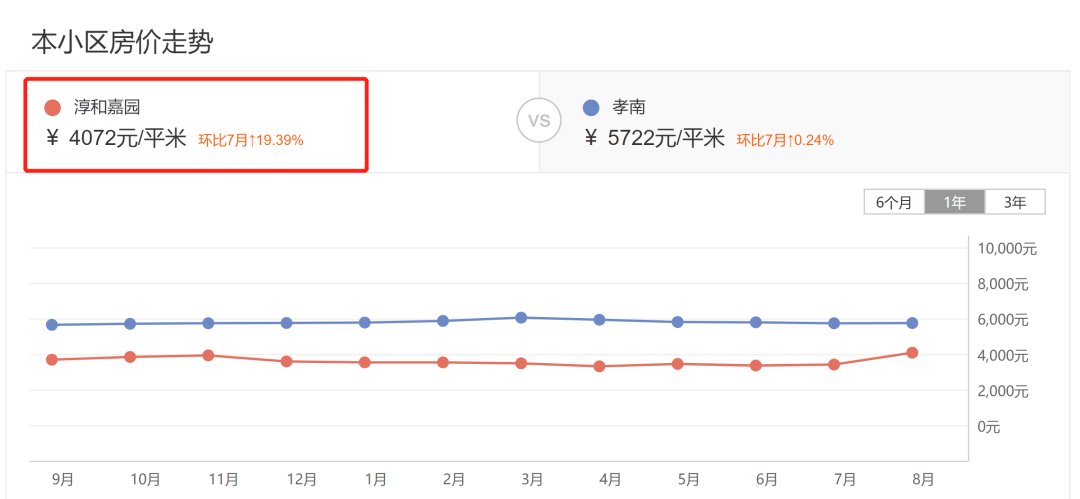Click the 淳和嘉园 community name
Image resolution: width=1080 pixels, height=499 pixels.
[x=113, y=107]
